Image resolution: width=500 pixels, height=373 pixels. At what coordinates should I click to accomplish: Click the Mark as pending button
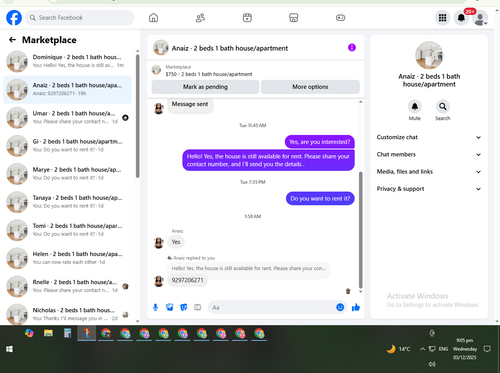click(x=205, y=87)
